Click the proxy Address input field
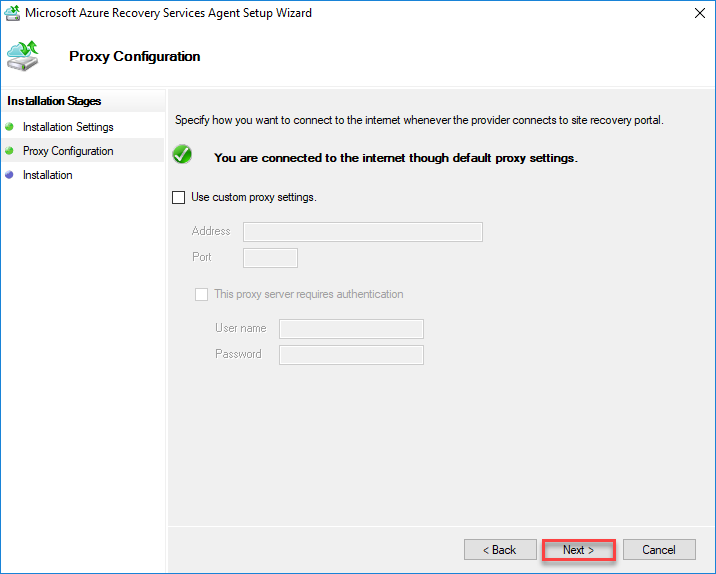 [362, 232]
